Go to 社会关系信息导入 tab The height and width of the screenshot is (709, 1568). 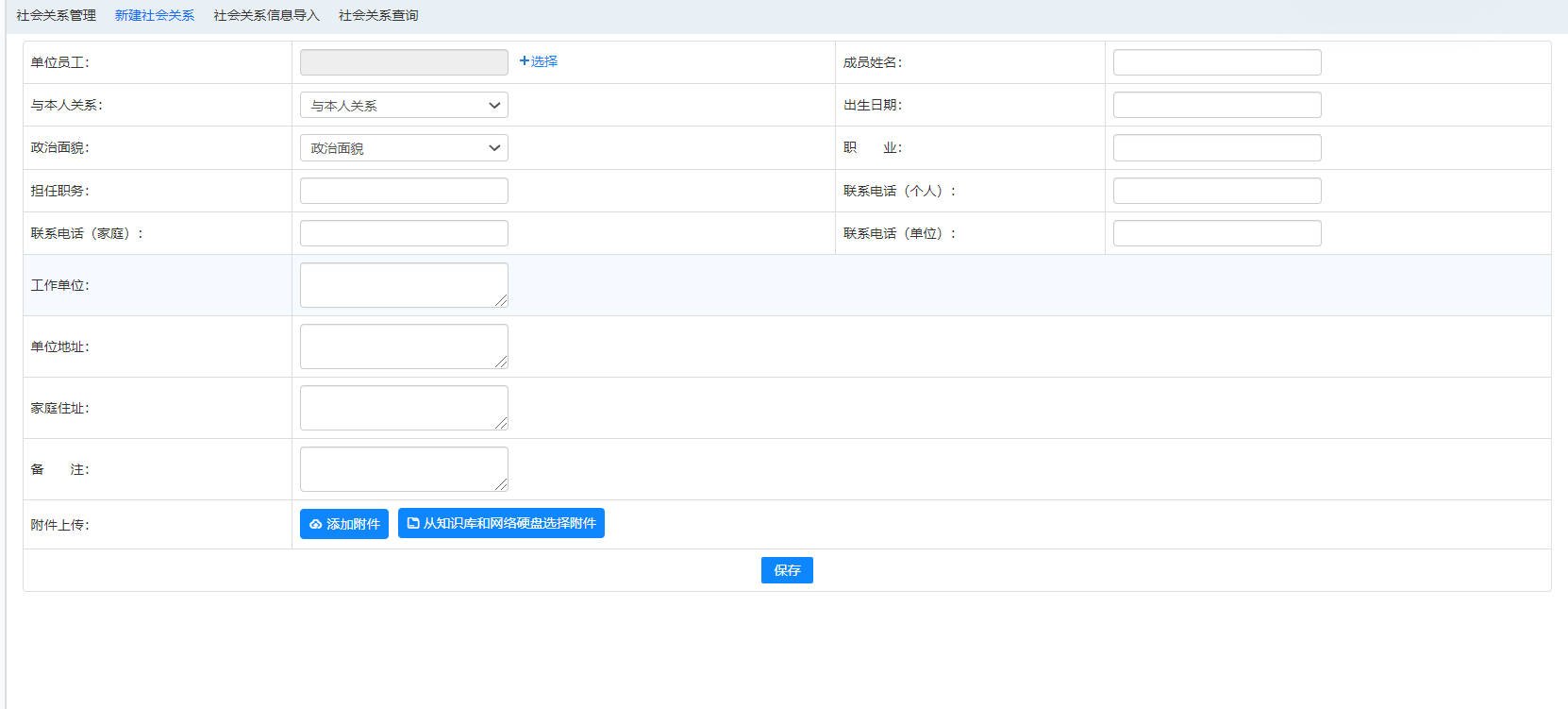[x=266, y=15]
